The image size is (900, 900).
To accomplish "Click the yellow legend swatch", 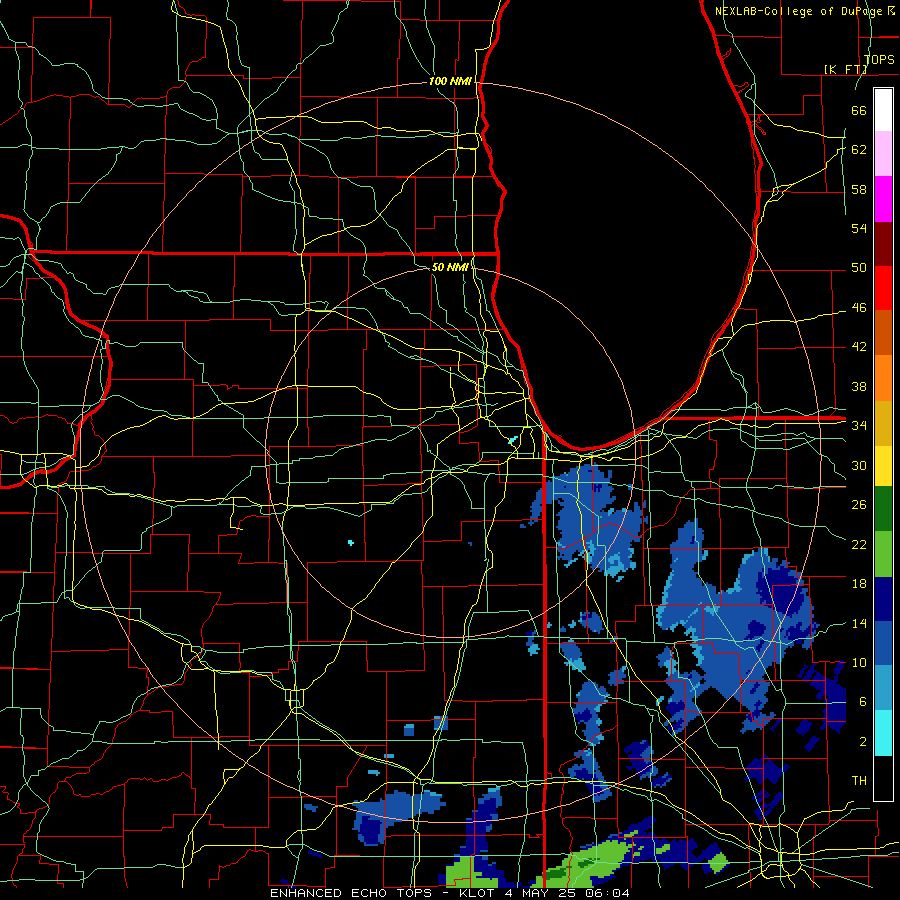I will pyautogui.click(x=883, y=466).
